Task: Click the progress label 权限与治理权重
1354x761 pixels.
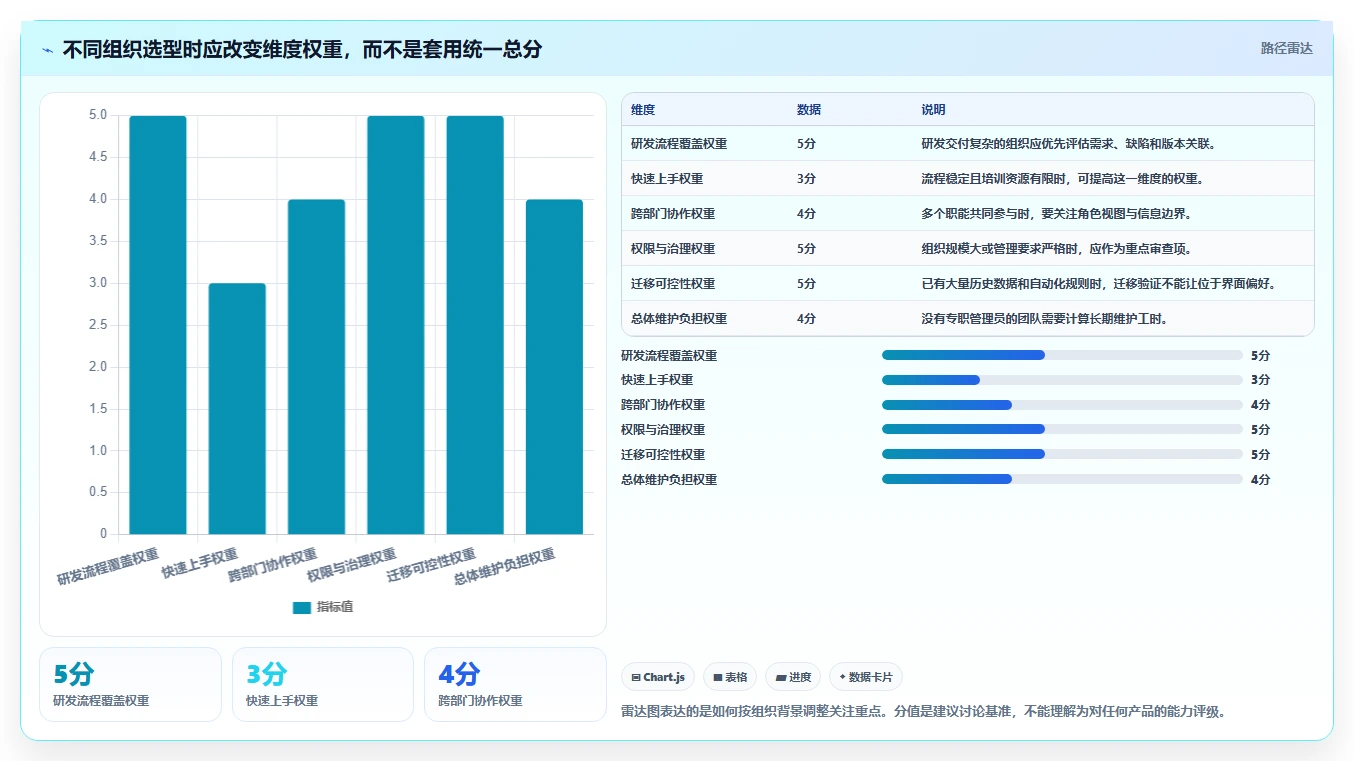Action: [663, 429]
